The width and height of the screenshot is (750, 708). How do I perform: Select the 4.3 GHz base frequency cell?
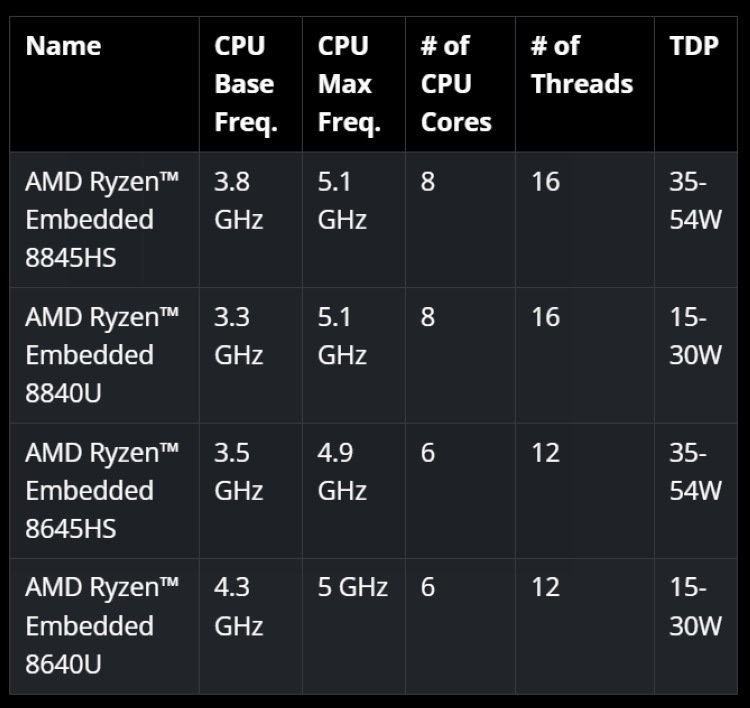click(x=238, y=607)
